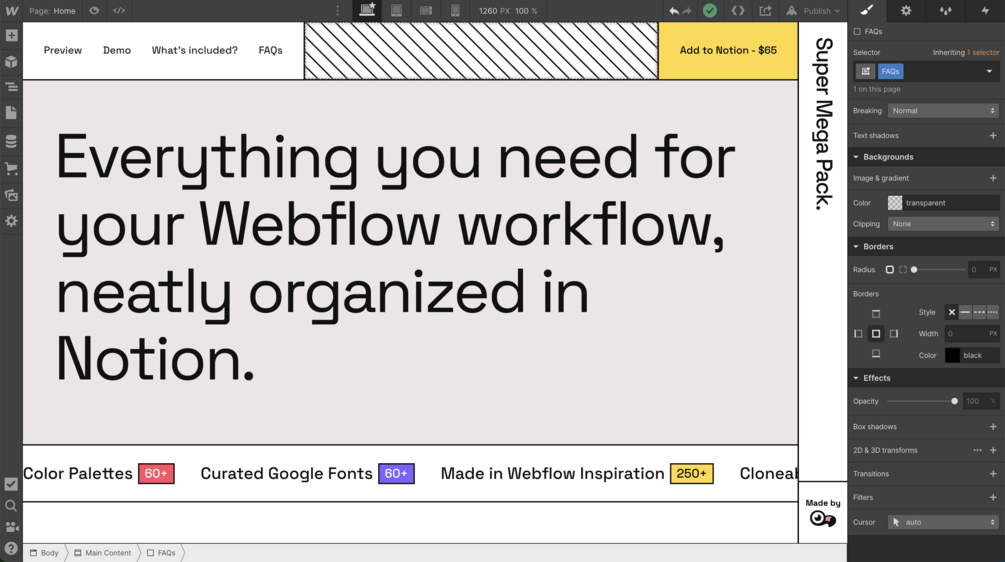Select solid border style
This screenshot has height=562, width=1005.
click(x=965, y=312)
